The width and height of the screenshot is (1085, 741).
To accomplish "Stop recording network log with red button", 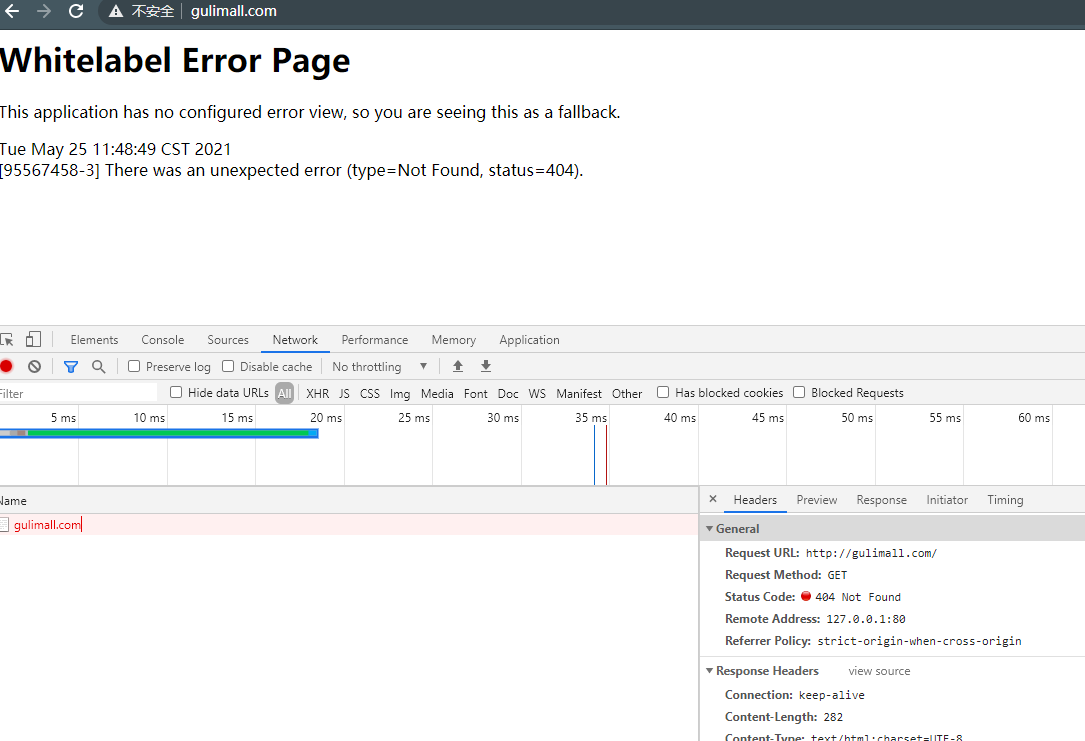I will [x=6, y=366].
